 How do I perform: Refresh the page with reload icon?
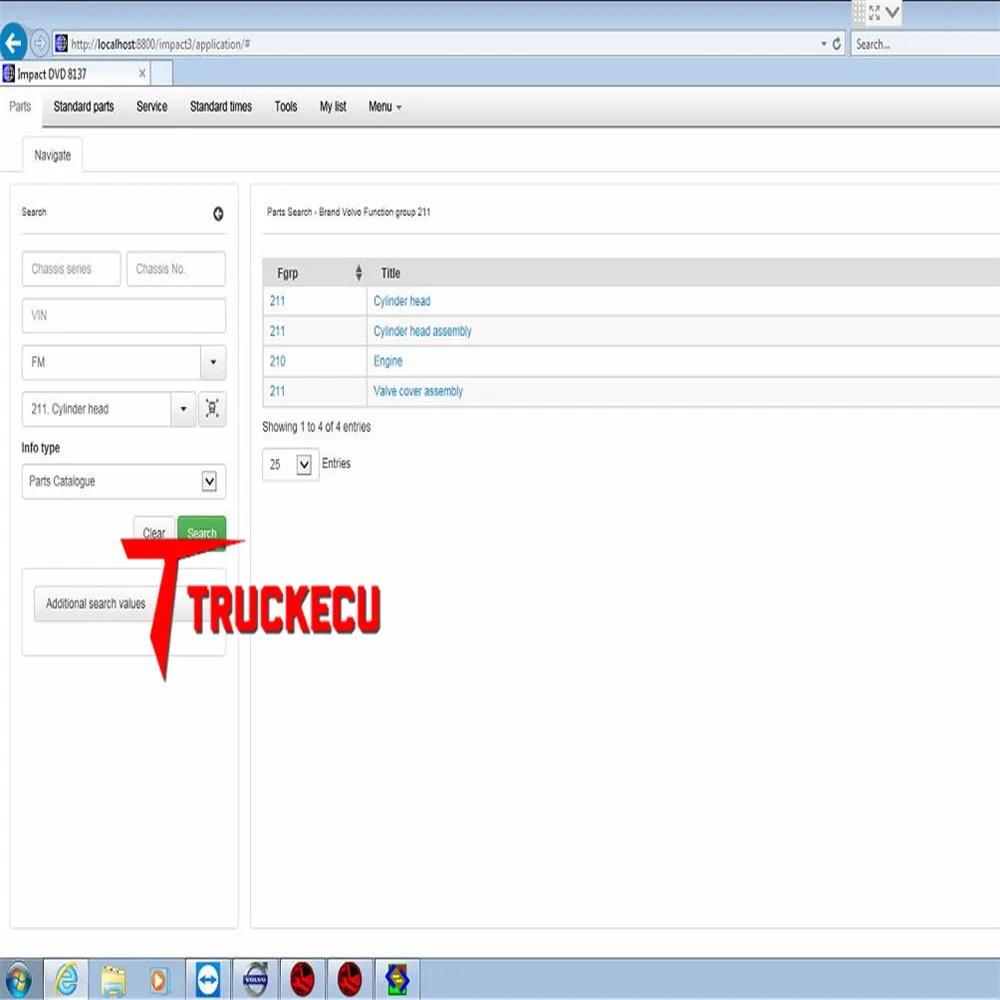tap(836, 44)
